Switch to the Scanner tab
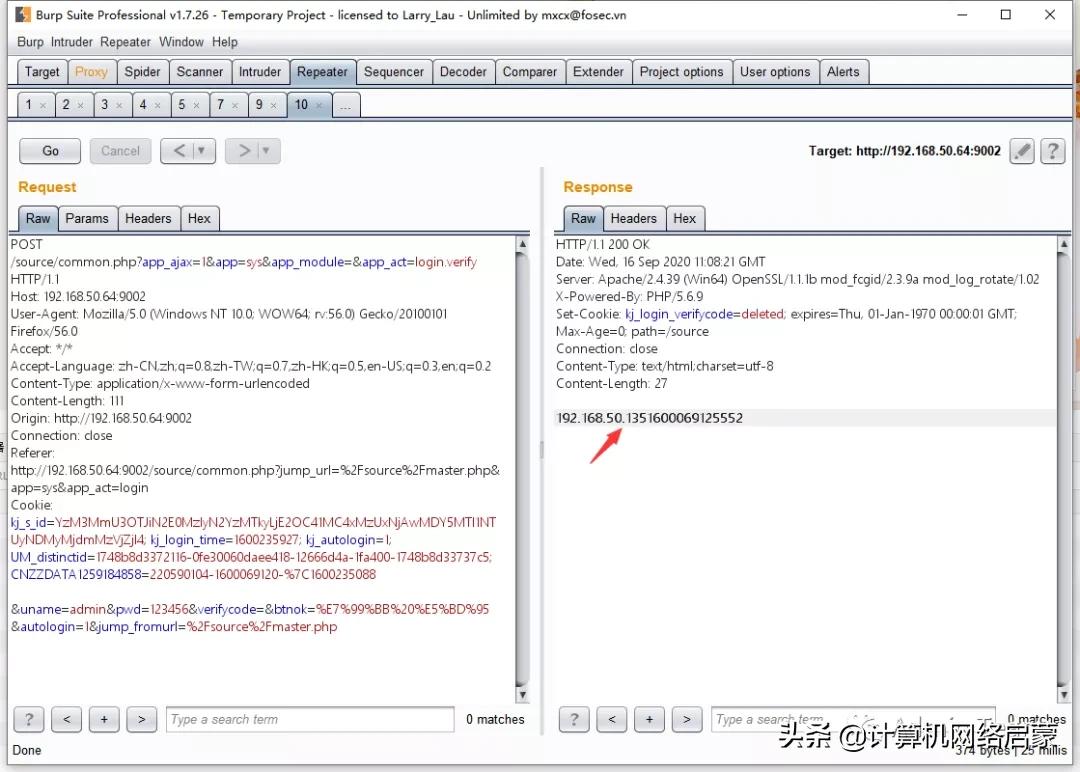This screenshot has height=772, width=1080. [x=200, y=72]
